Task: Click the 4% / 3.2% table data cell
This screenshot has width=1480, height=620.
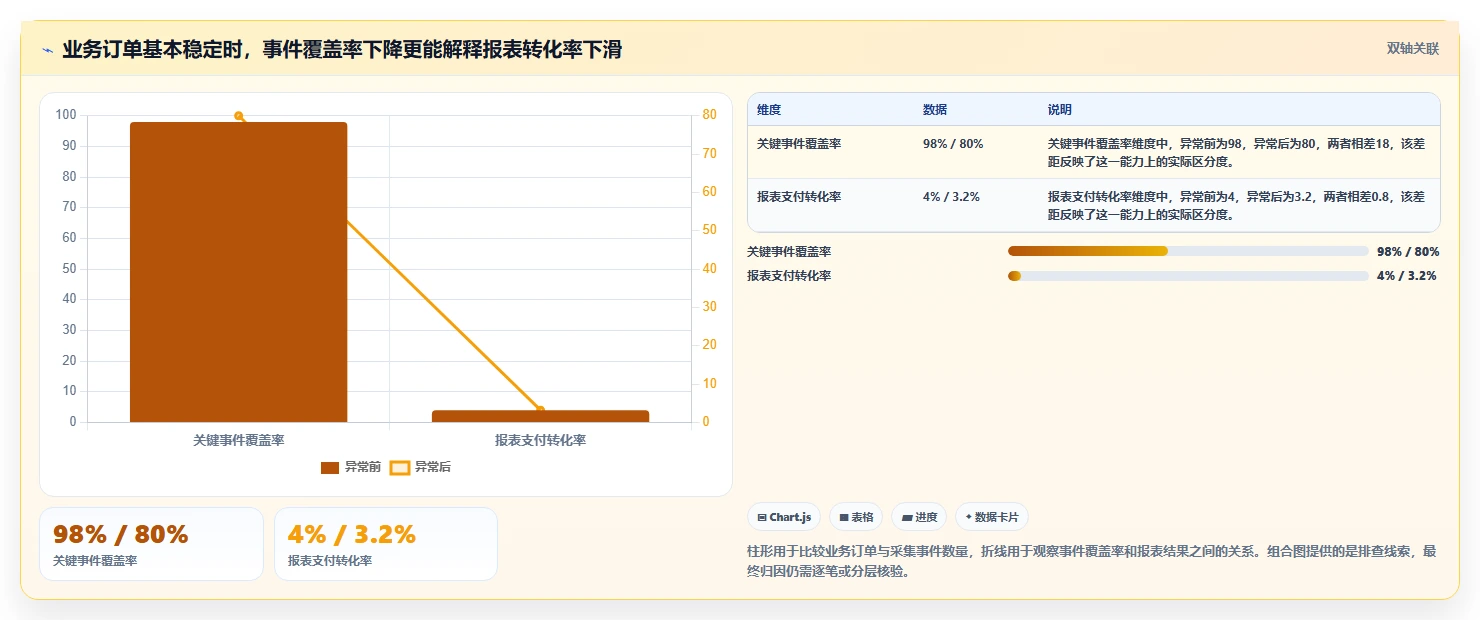Action: (951, 197)
